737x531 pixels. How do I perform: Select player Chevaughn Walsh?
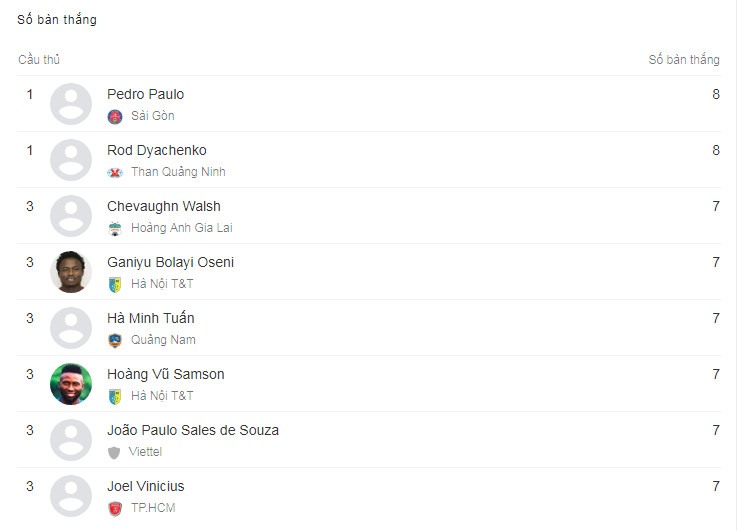tap(164, 206)
